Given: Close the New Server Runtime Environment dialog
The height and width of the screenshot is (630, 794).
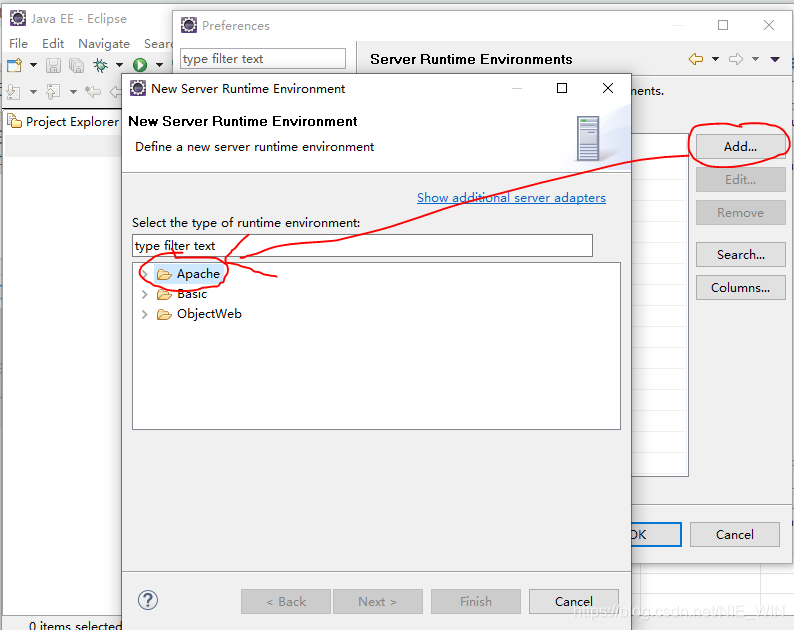Looking at the screenshot, I should (608, 88).
